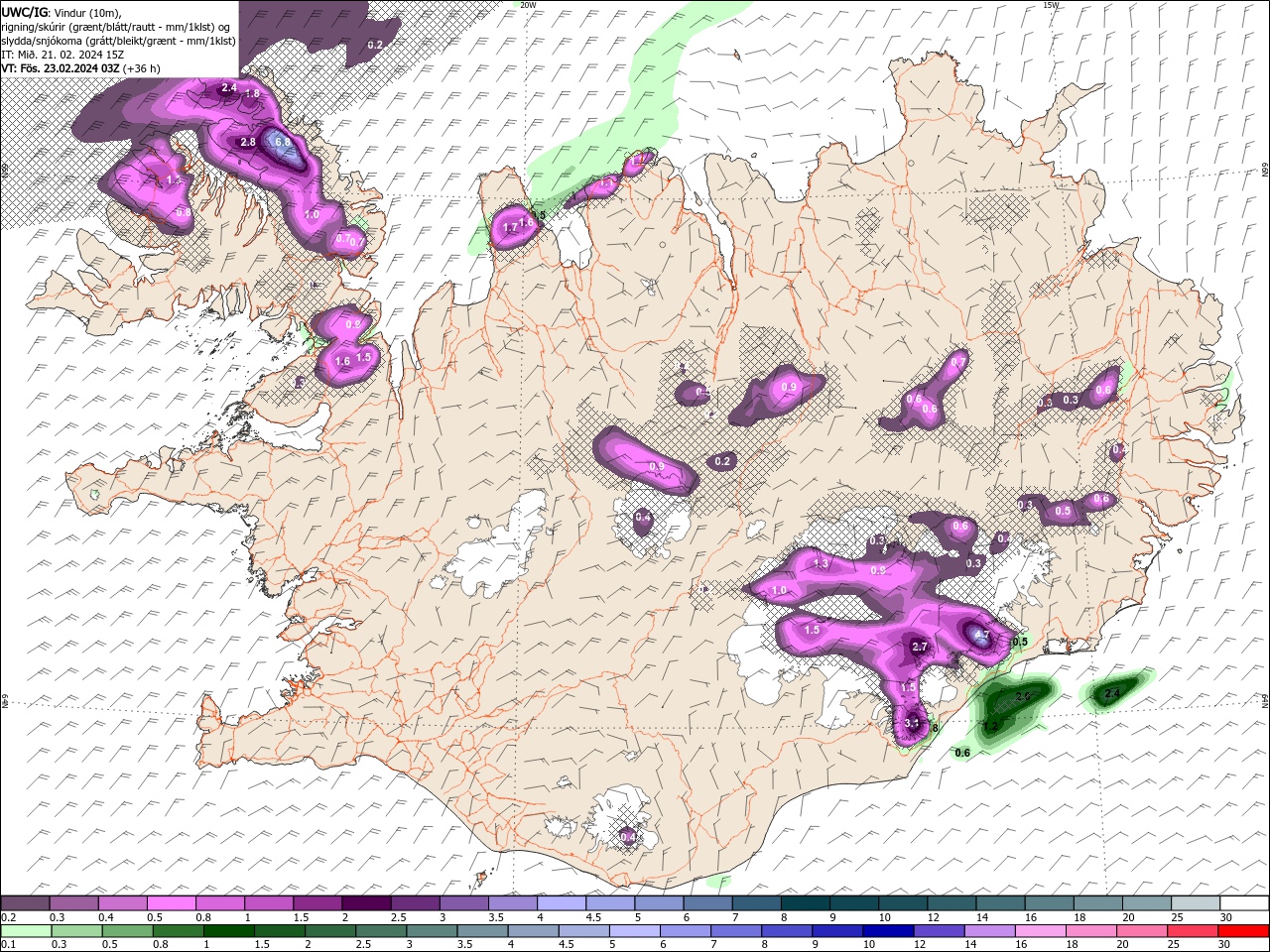This screenshot has height=952, width=1270.
Task: Click the 2.4 value in the green offshore rain patch
Action: [1112, 693]
